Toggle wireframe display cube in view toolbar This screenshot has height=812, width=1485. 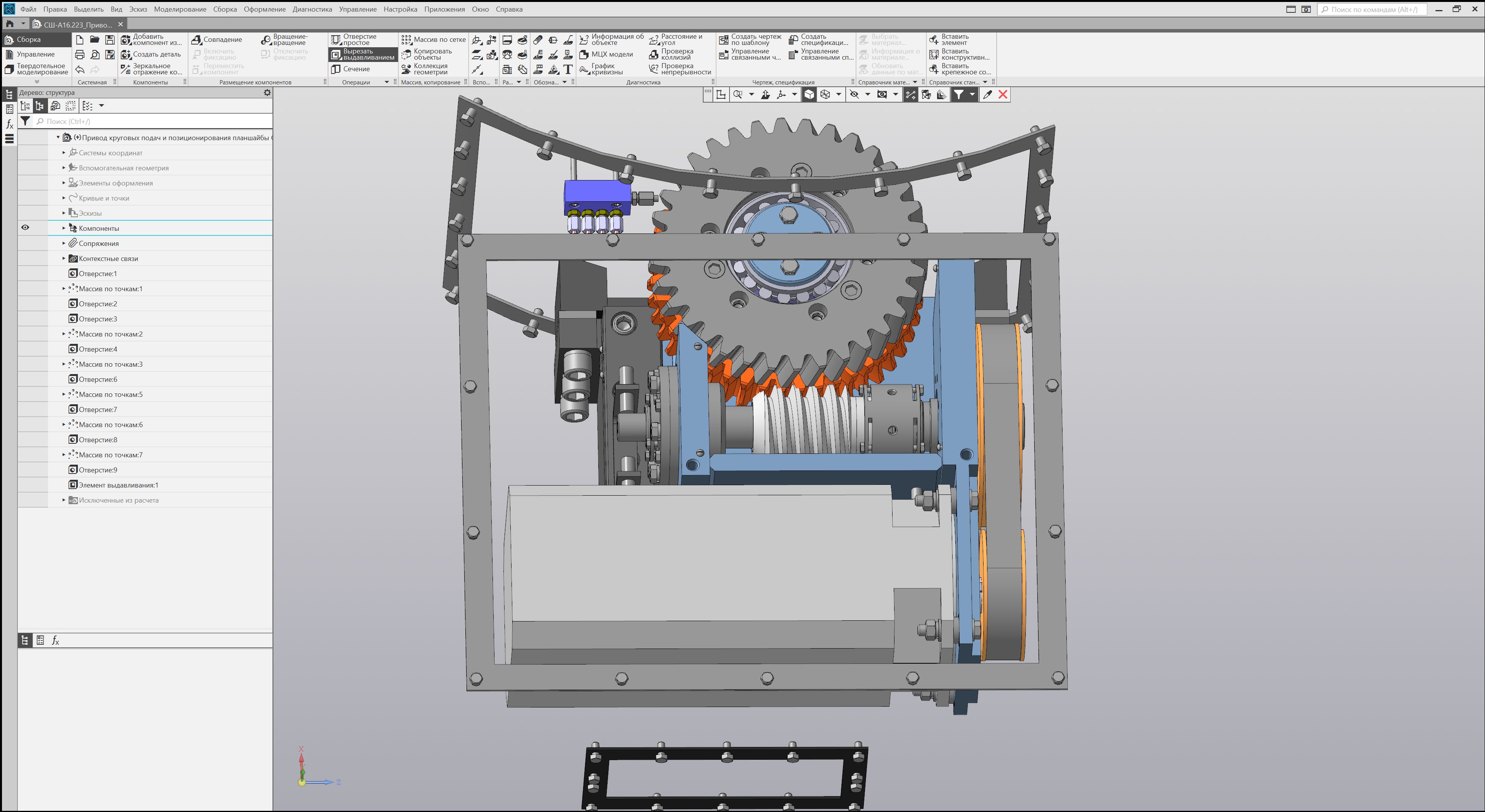tap(825, 94)
